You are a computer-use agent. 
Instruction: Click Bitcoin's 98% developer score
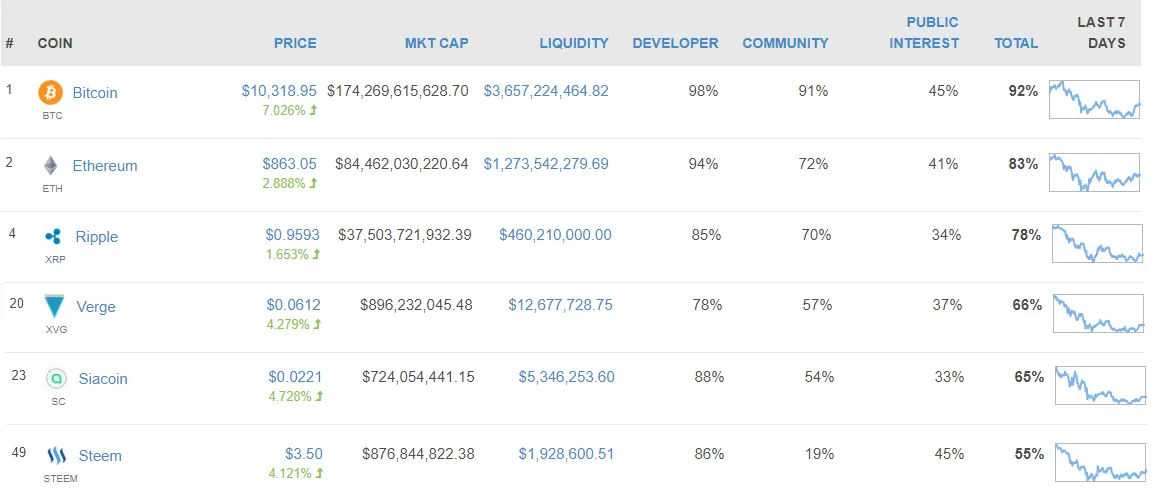pos(704,91)
